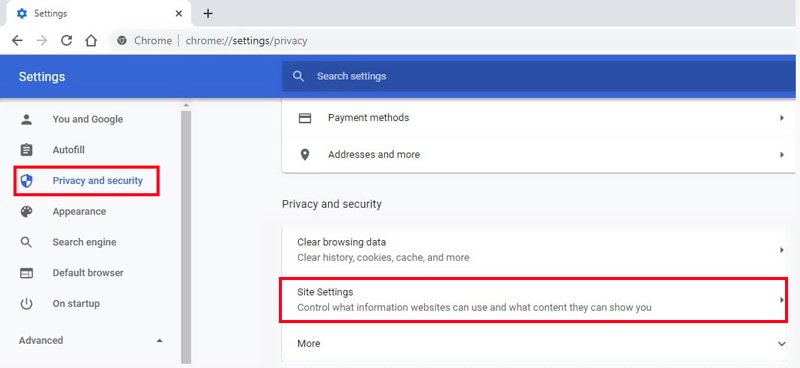Expand the More row
This screenshot has width=800, height=368.
click(535, 344)
